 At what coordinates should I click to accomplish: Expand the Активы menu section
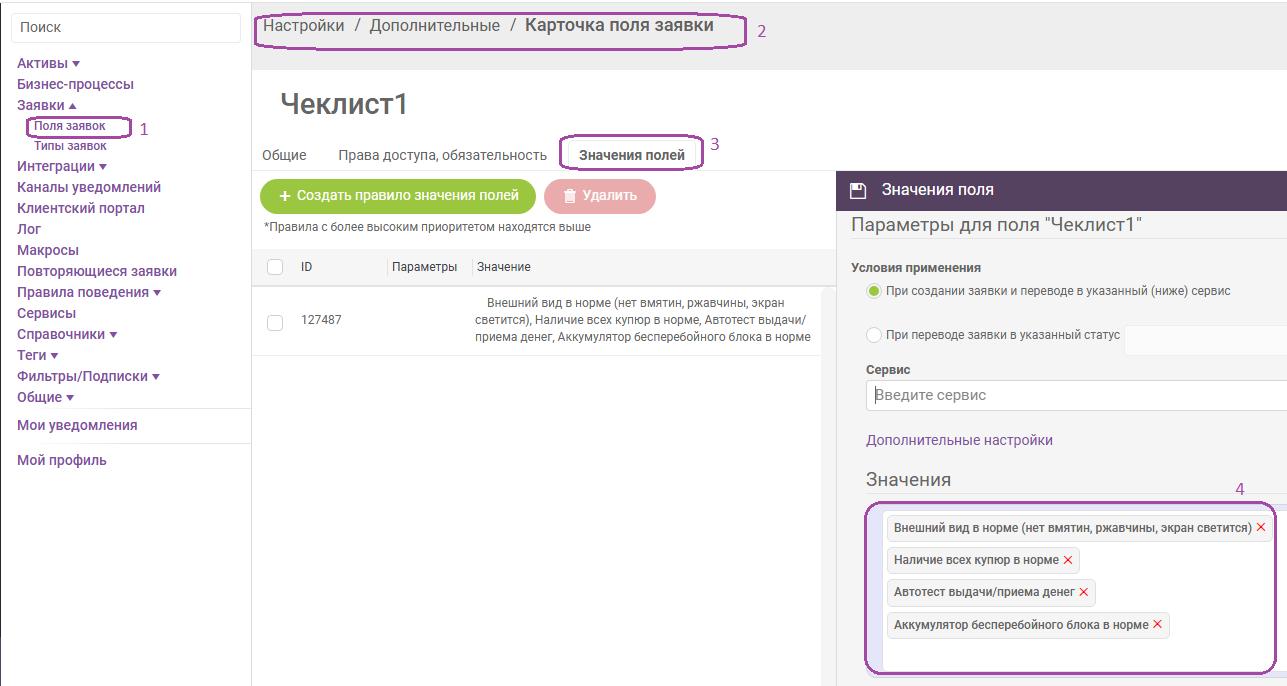click(48, 64)
